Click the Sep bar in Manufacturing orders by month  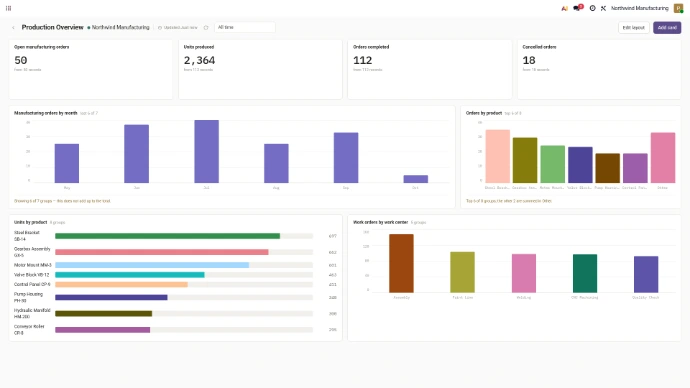346,157
